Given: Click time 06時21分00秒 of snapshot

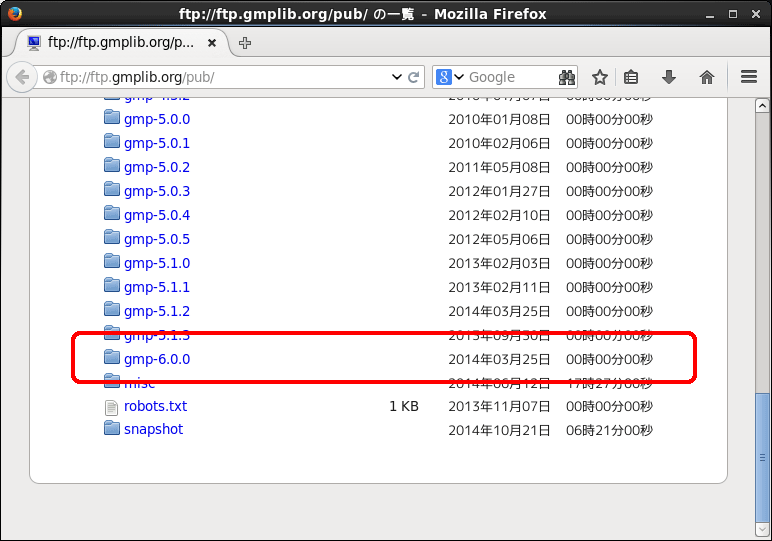Looking at the screenshot, I should point(609,430).
